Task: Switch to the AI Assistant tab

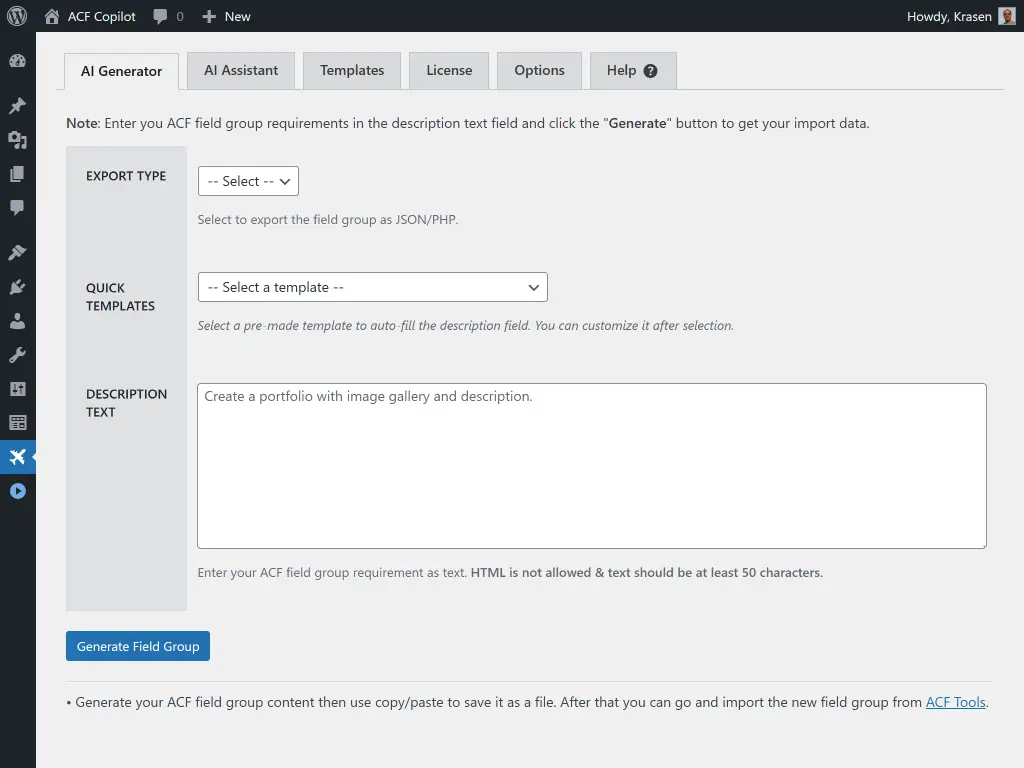Action: (x=240, y=70)
